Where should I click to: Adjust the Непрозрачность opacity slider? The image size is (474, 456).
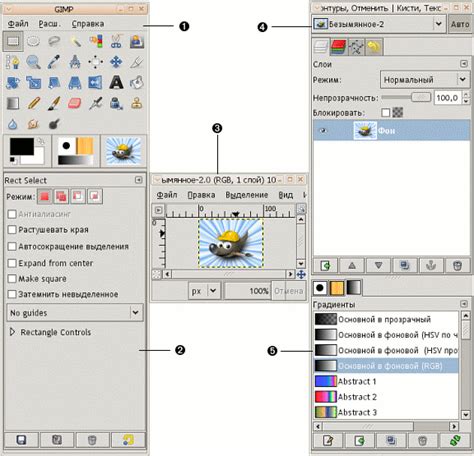pos(406,97)
